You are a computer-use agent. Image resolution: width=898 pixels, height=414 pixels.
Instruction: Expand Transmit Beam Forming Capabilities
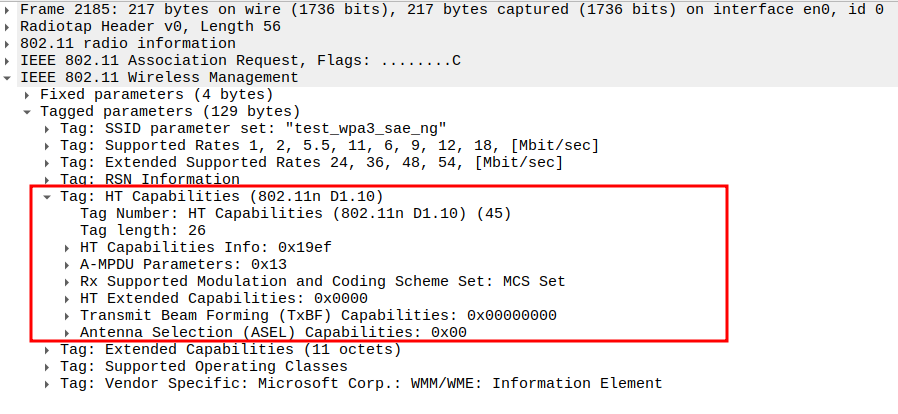click(67, 315)
